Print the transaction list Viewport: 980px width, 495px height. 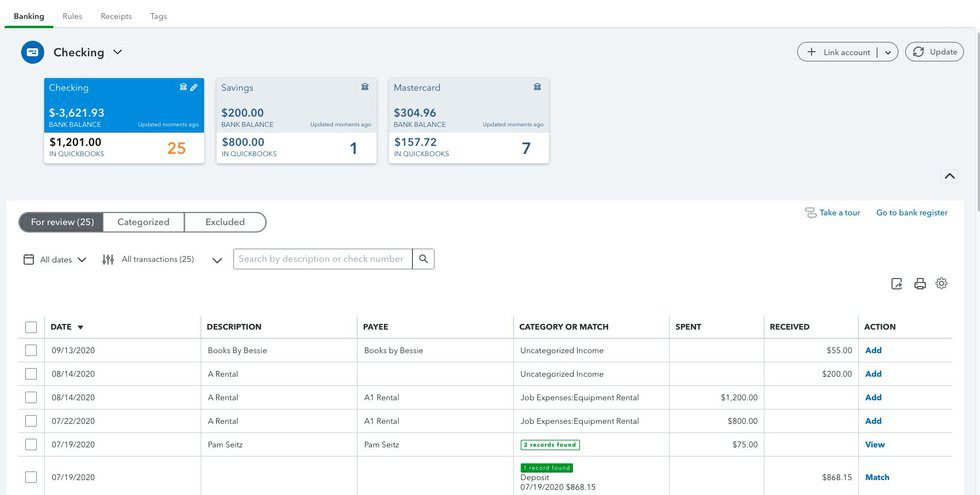[920, 284]
